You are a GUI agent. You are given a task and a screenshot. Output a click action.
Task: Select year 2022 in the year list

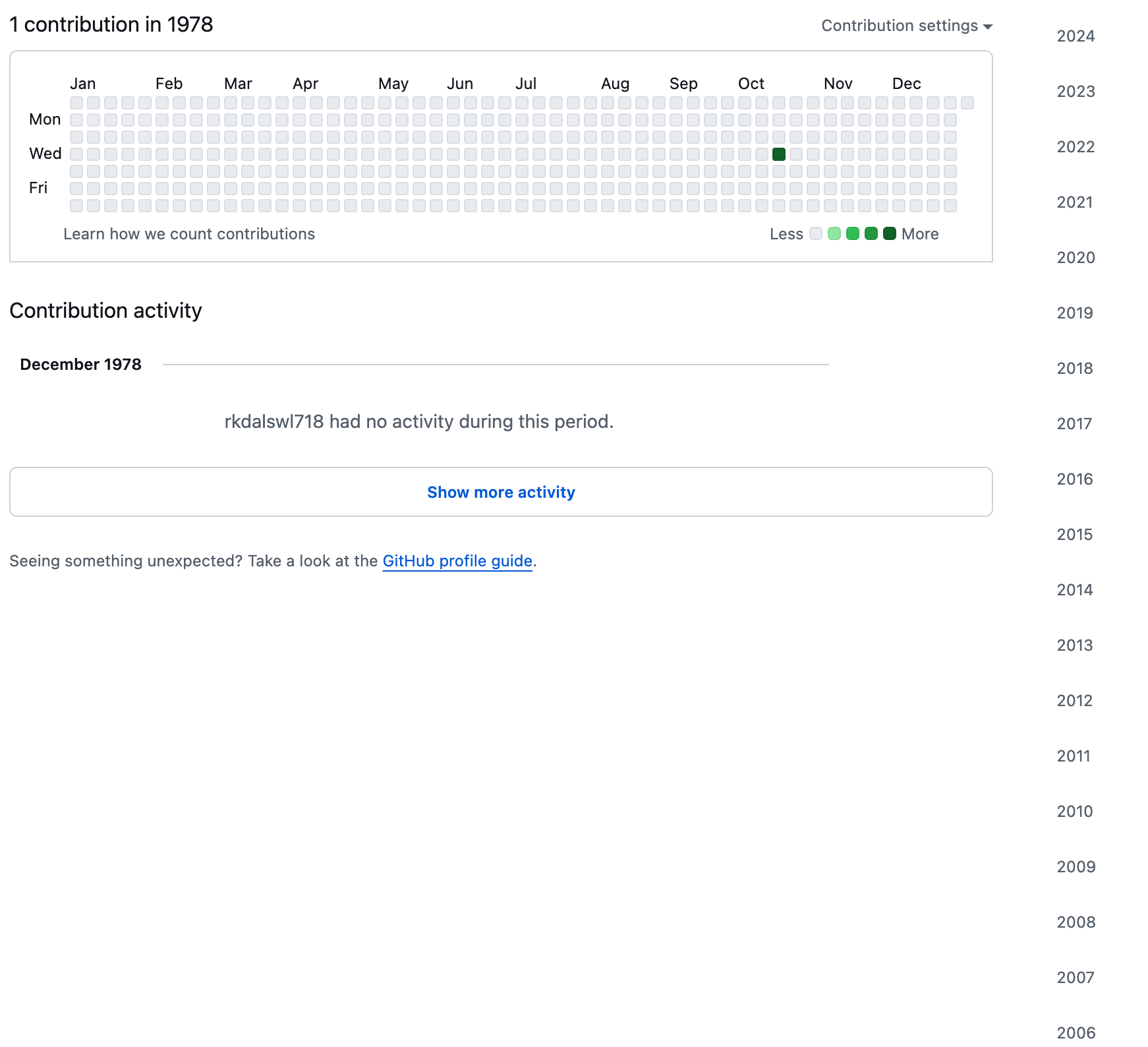(x=1076, y=147)
